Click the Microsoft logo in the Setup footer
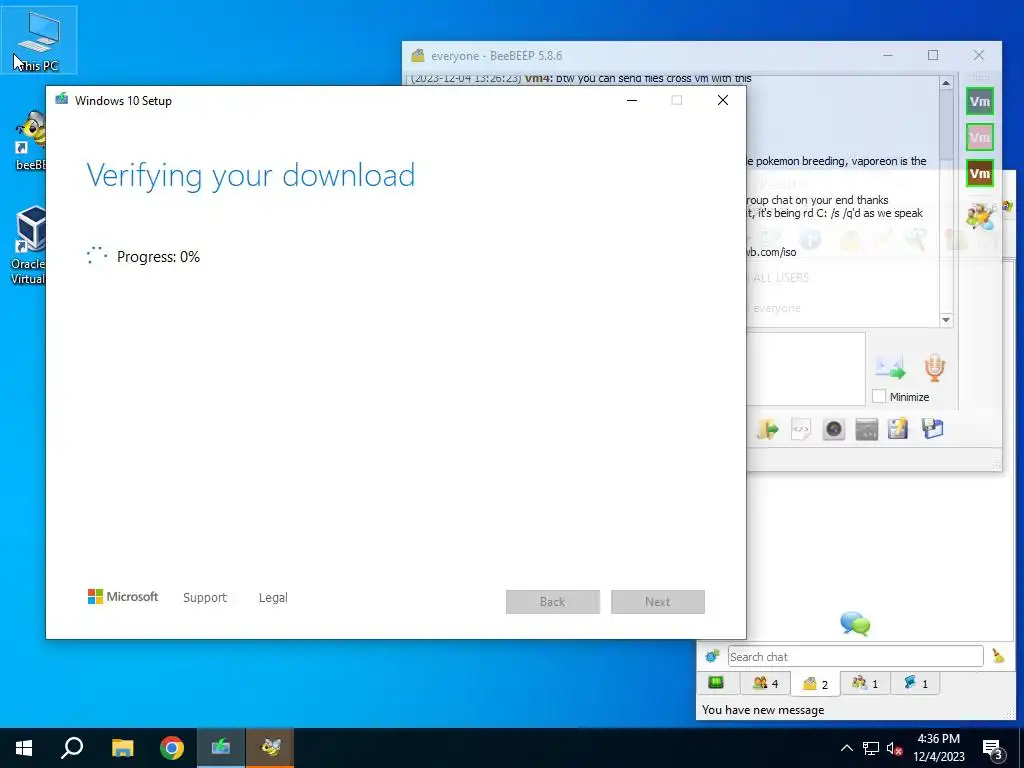 (x=123, y=596)
